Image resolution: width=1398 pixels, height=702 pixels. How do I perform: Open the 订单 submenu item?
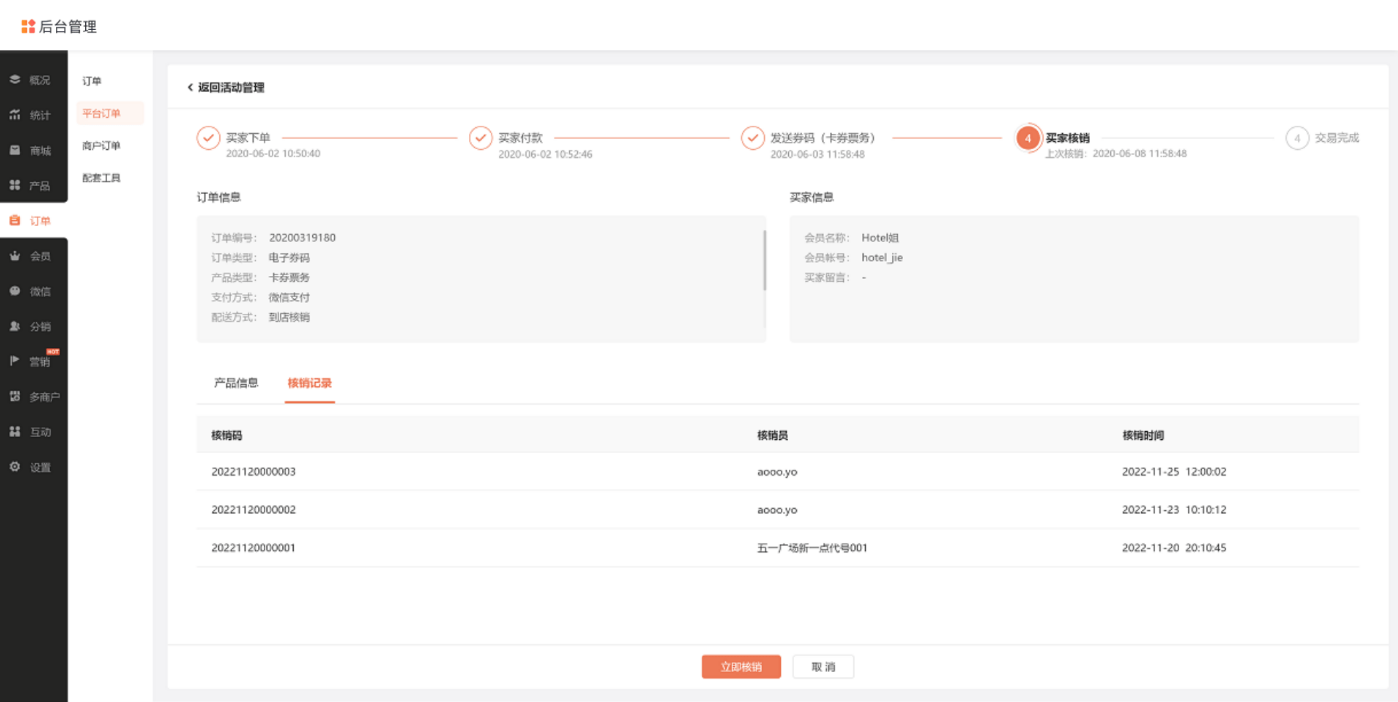pos(92,81)
